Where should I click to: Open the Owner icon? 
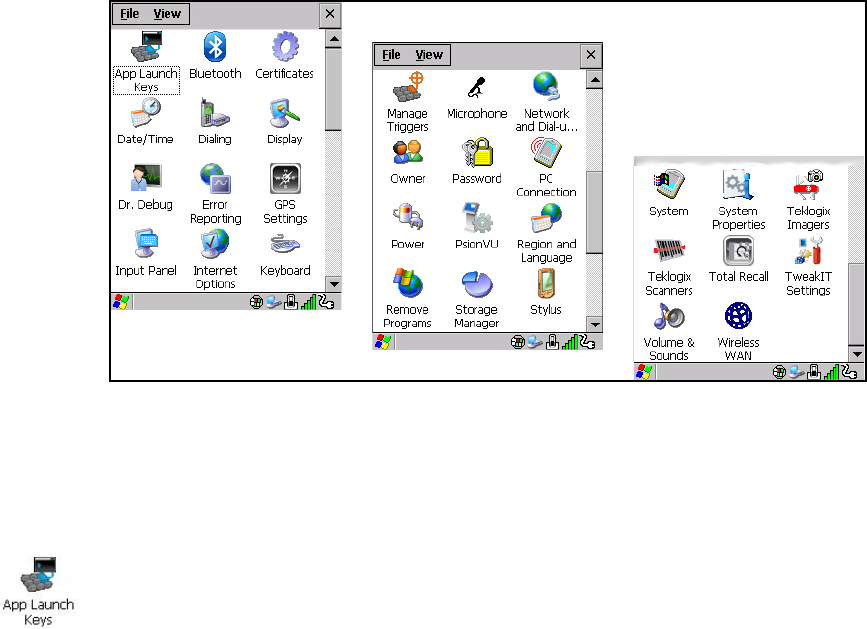[x=408, y=162]
